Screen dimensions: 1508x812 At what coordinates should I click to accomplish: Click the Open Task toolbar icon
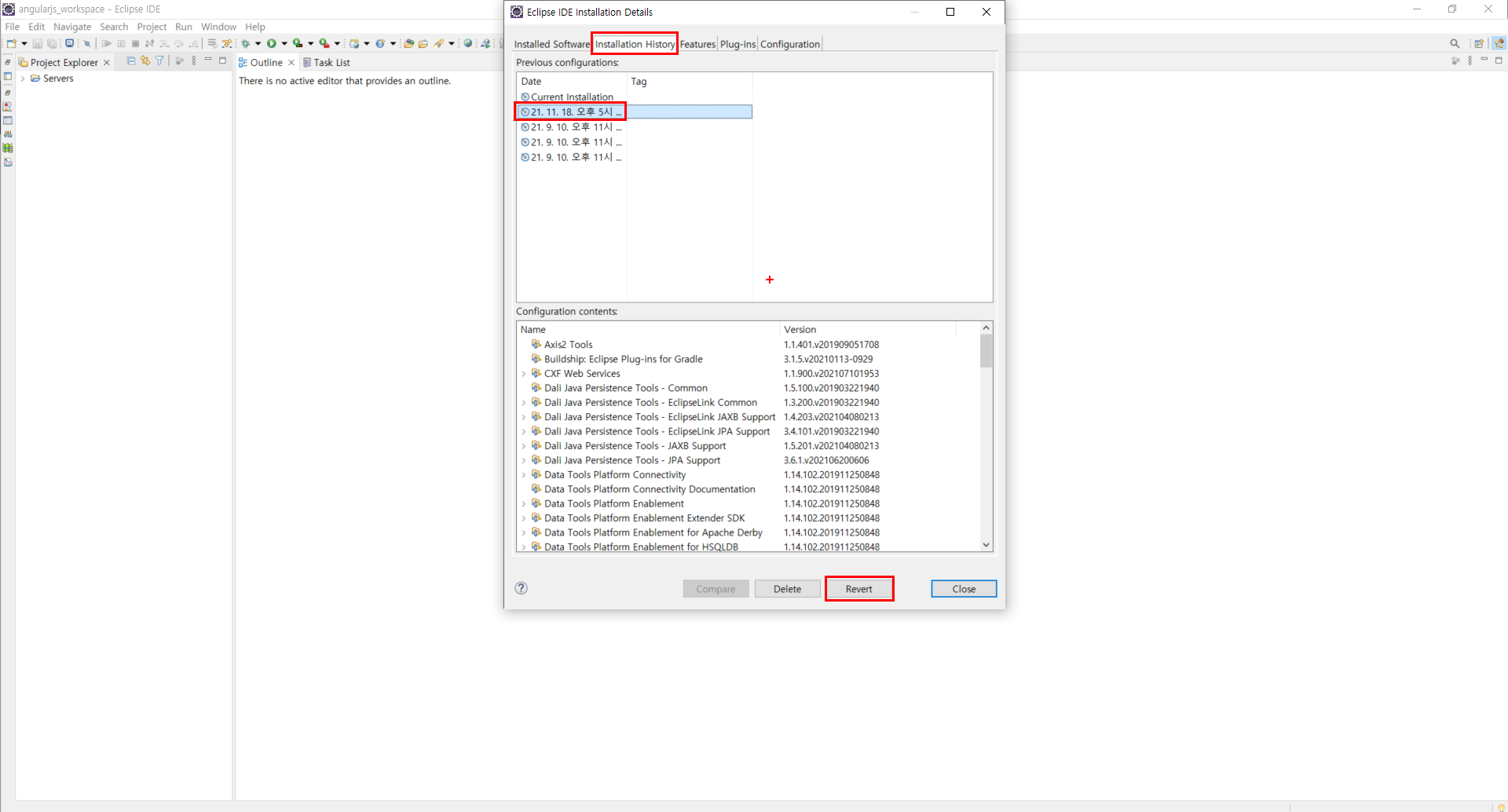pyautogui.click(x=423, y=43)
